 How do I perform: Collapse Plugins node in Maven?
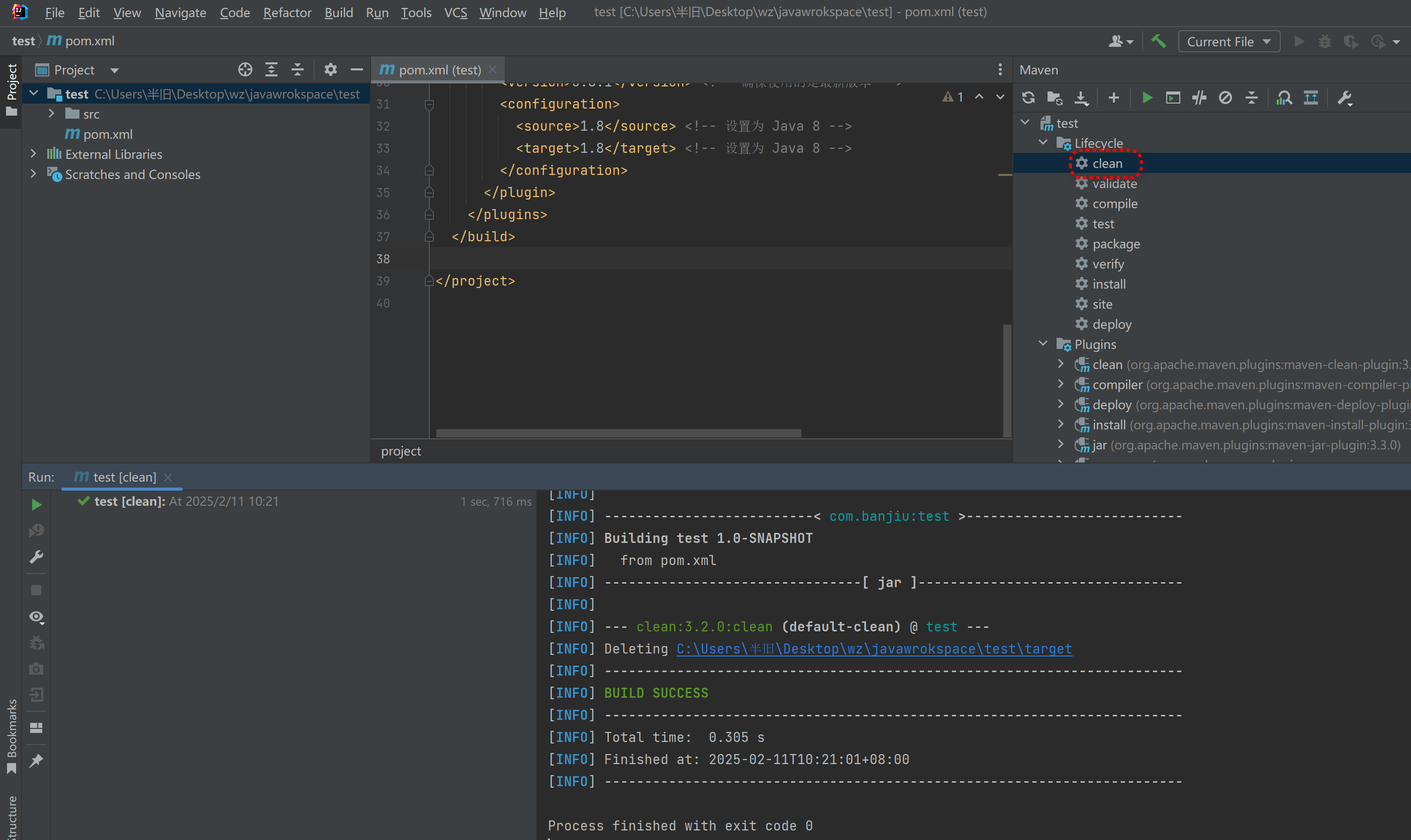(x=1043, y=343)
